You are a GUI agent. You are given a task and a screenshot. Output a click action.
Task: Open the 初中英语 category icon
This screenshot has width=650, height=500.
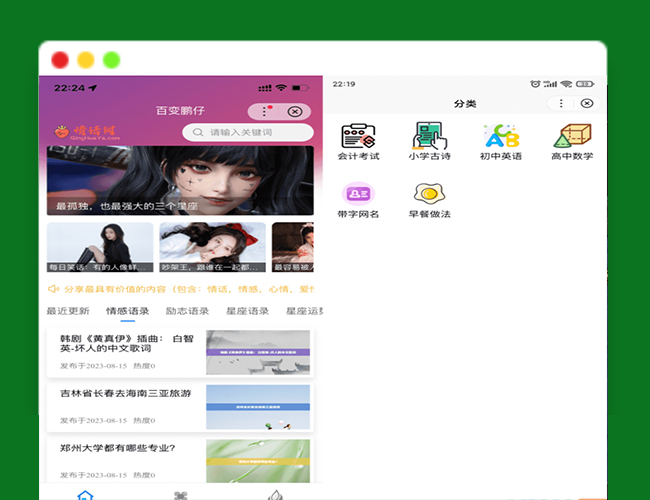tap(501, 136)
